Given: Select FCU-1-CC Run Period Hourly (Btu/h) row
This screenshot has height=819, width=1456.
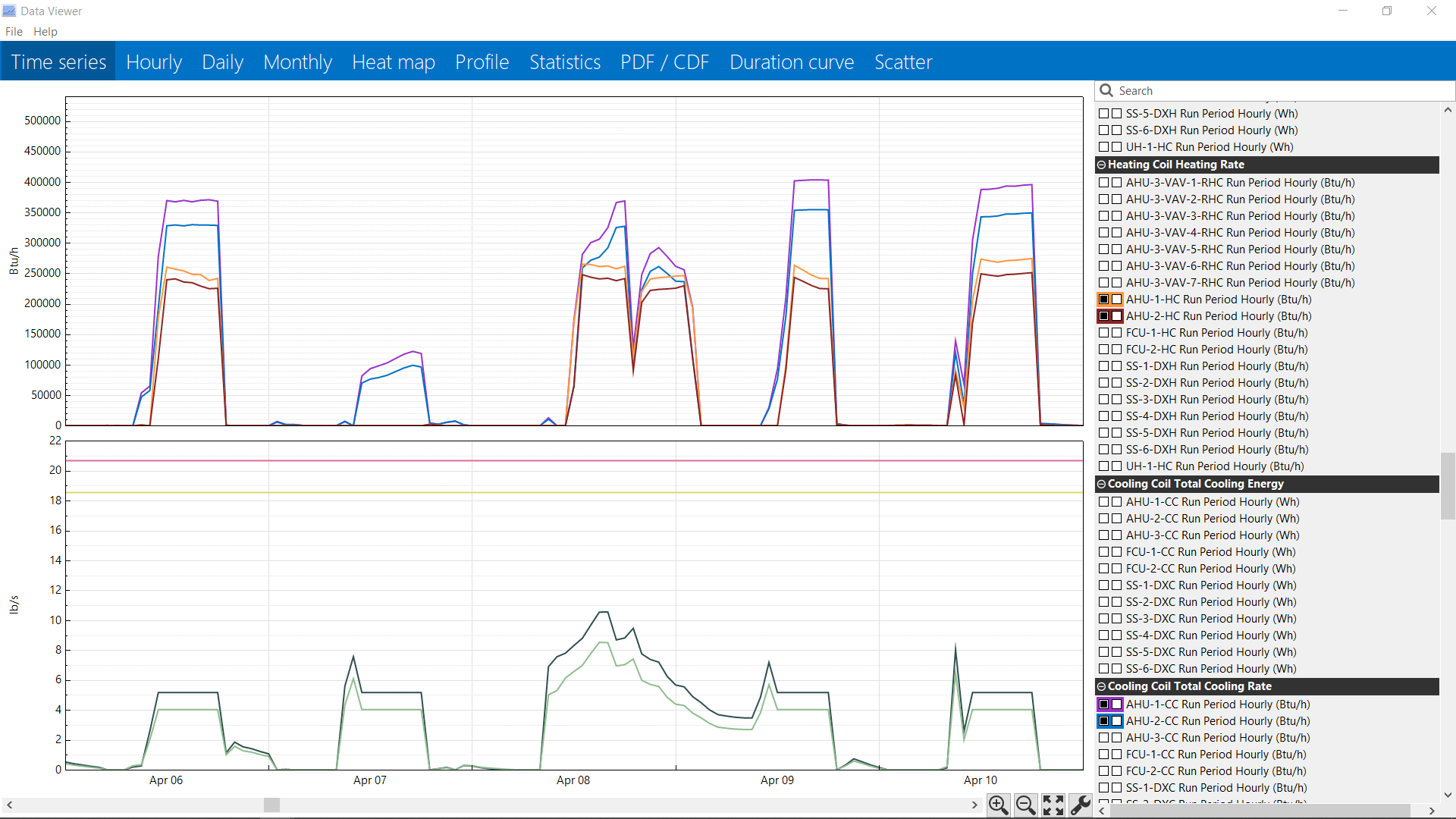Looking at the screenshot, I should (x=1268, y=755).
